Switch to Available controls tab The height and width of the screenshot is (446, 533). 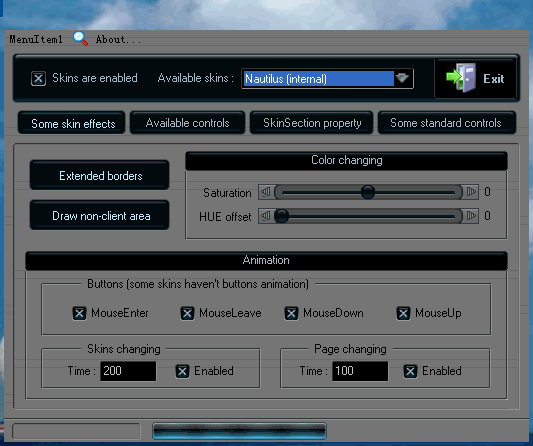187,123
